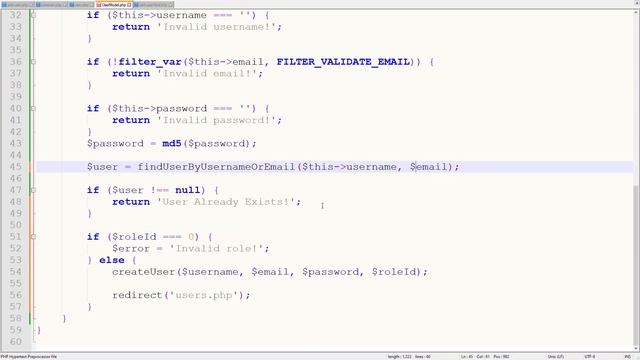
Task: Click line number 60 in the margin
Action: click(x=16, y=342)
